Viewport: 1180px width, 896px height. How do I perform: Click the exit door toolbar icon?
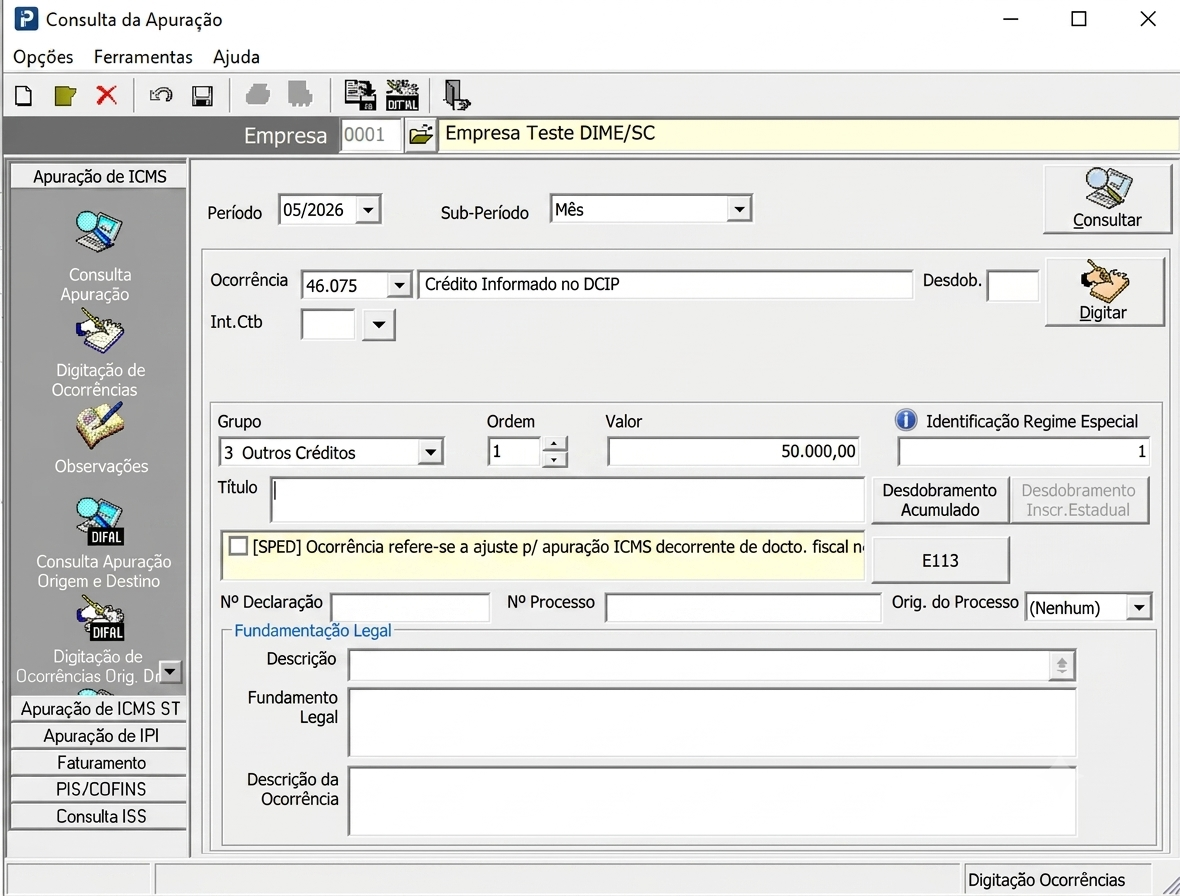456,95
